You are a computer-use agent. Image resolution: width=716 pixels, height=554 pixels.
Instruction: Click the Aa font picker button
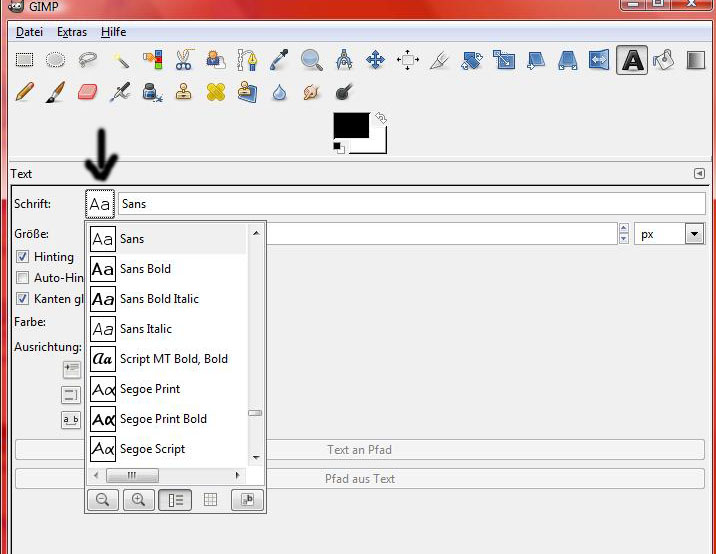100,204
